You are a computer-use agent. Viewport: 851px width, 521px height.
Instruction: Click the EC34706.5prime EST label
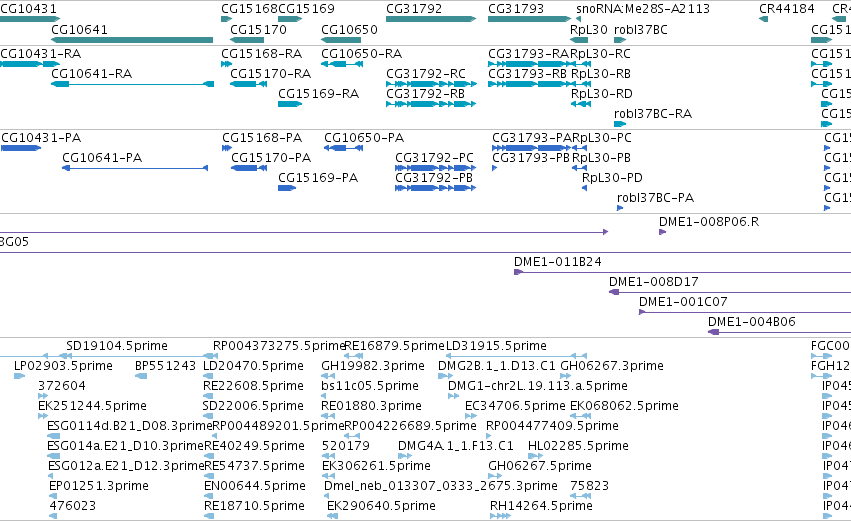(515, 405)
